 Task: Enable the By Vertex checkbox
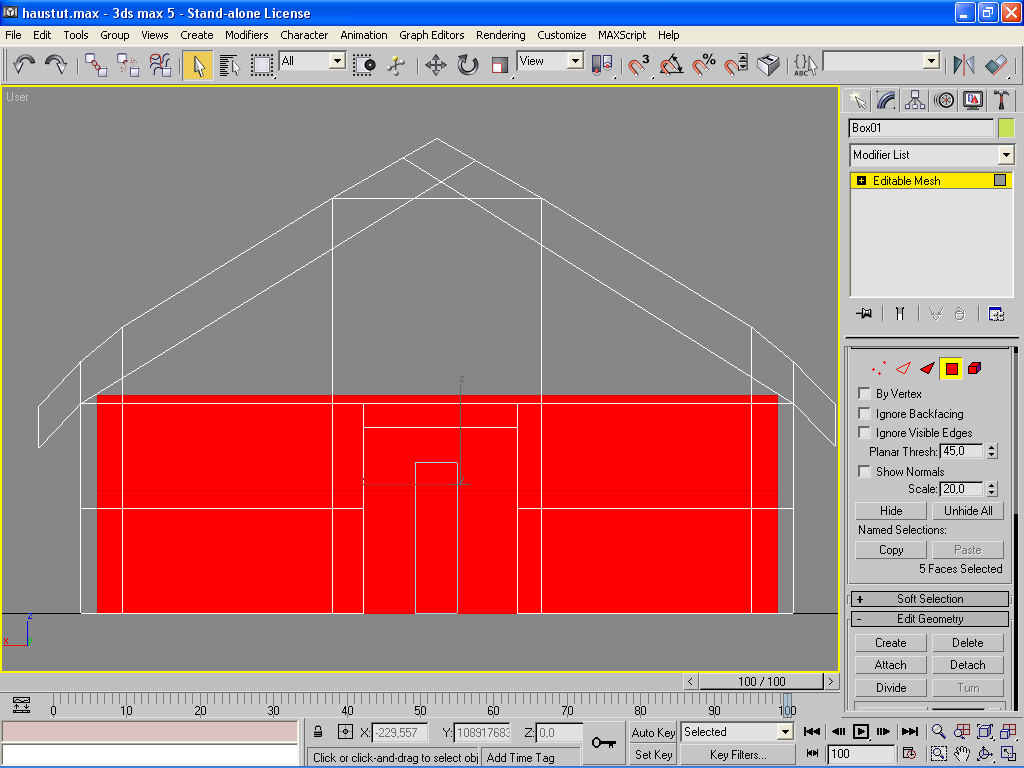click(865, 394)
